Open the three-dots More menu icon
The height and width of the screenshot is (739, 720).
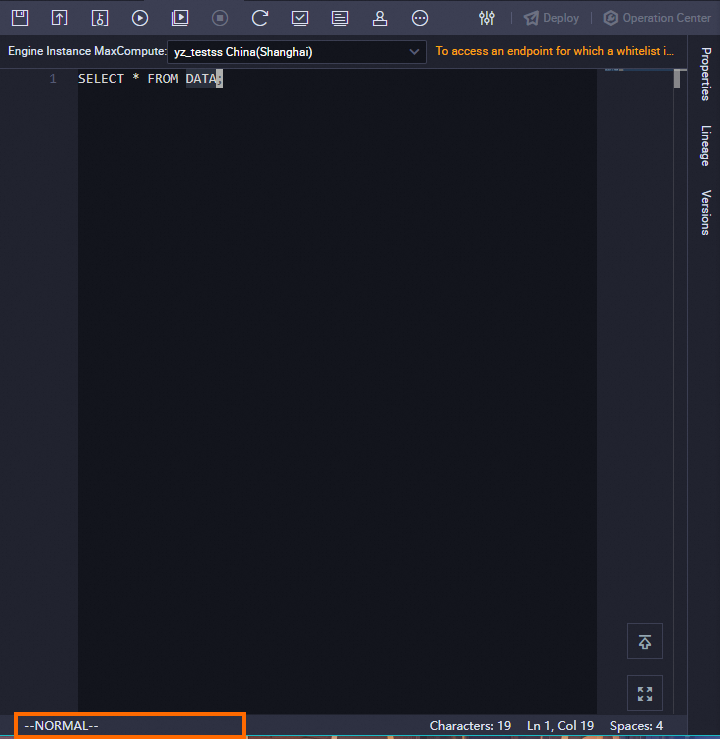(x=420, y=18)
